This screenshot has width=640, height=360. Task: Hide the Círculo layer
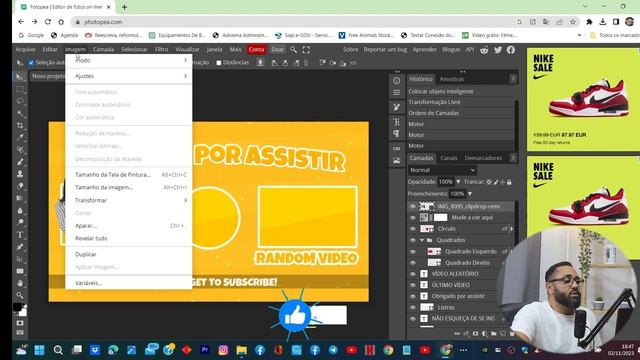413,229
